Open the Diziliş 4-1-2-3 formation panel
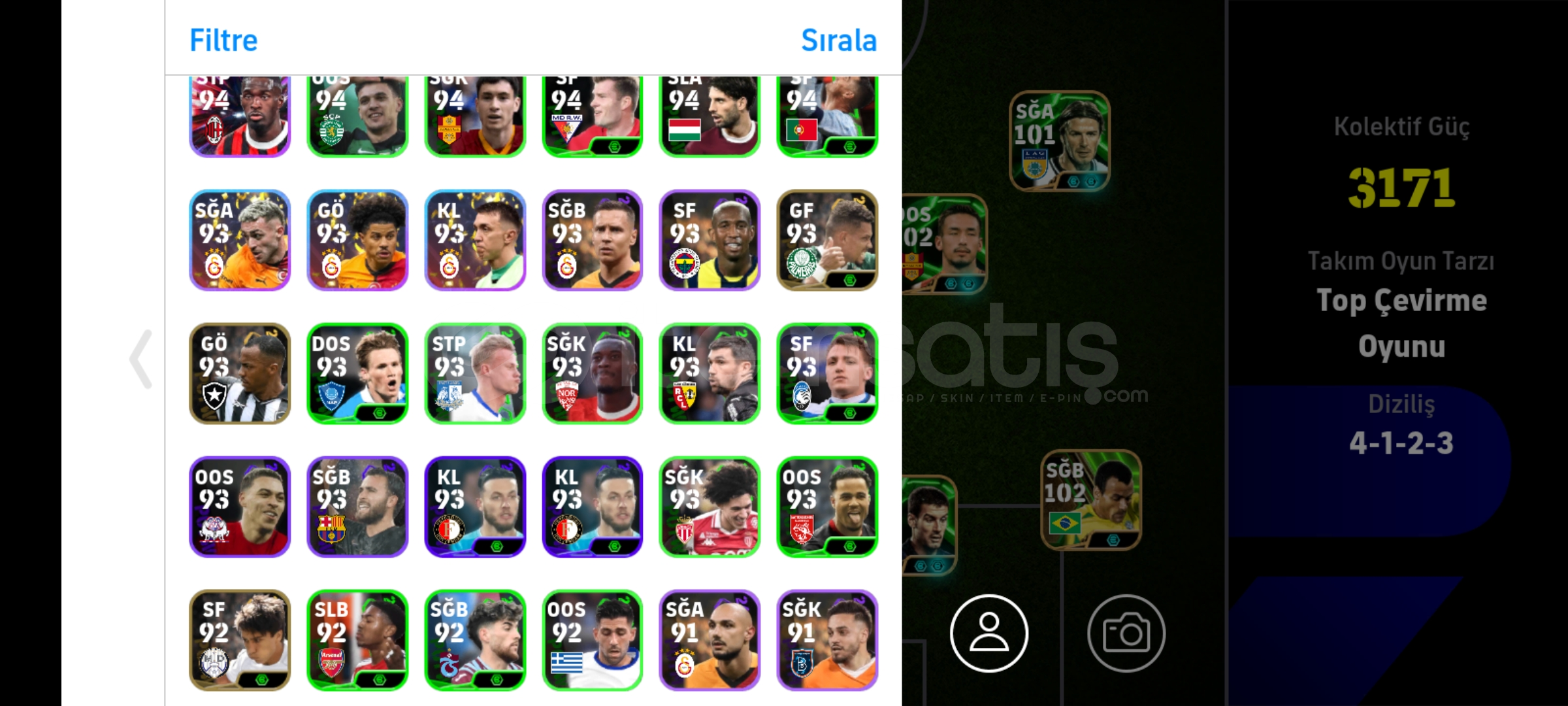 [1401, 424]
